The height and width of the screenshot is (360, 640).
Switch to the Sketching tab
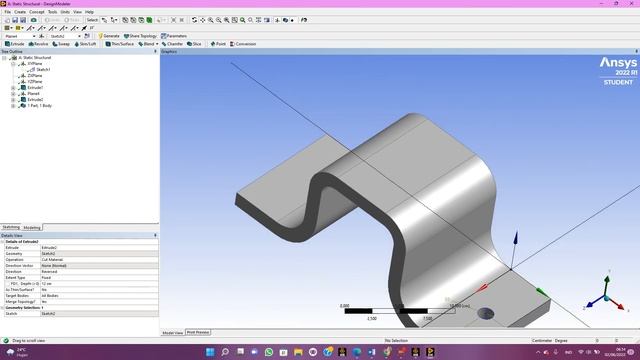(x=11, y=227)
